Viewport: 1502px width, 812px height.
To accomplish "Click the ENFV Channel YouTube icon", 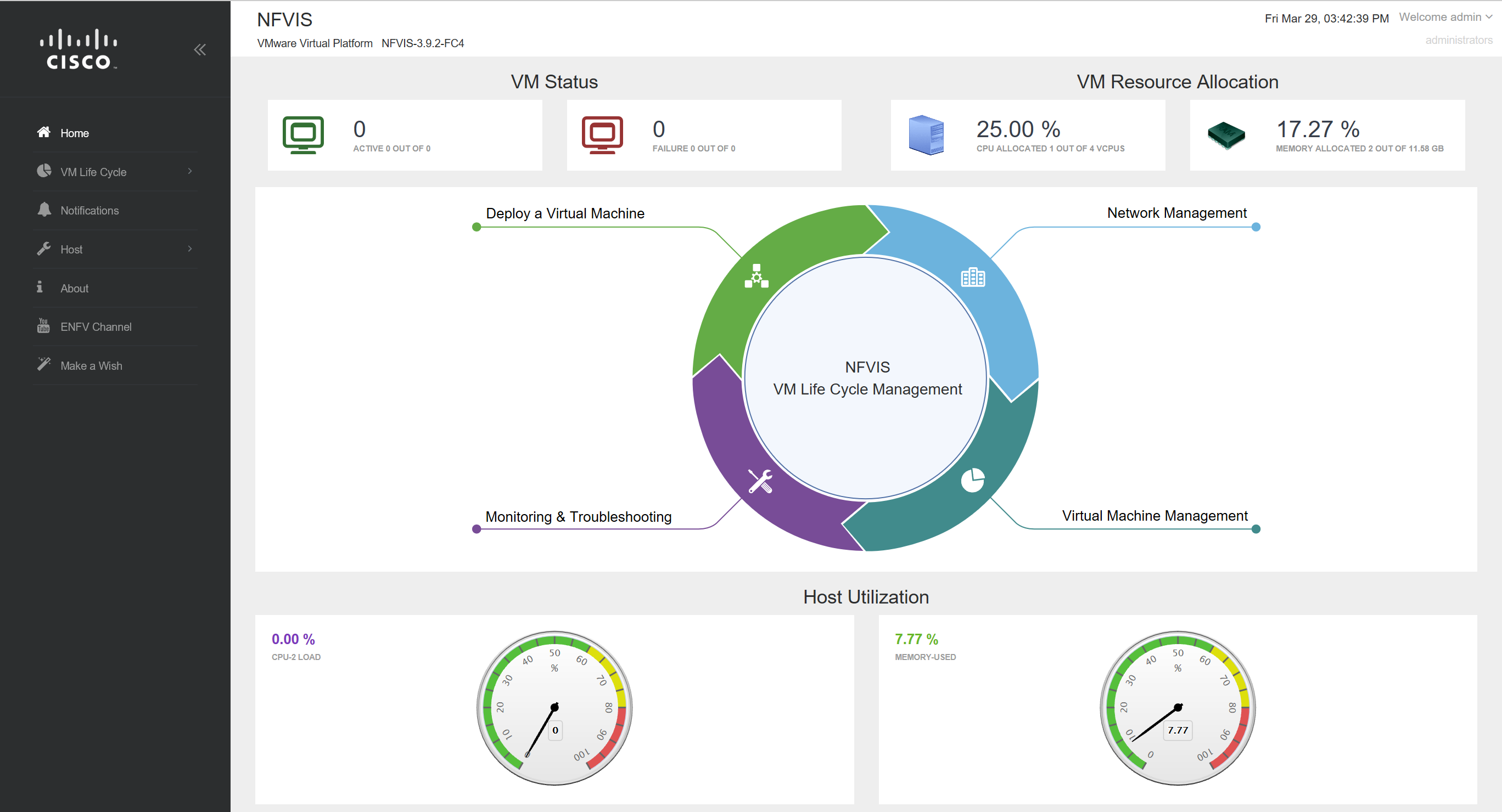I will pos(44,326).
